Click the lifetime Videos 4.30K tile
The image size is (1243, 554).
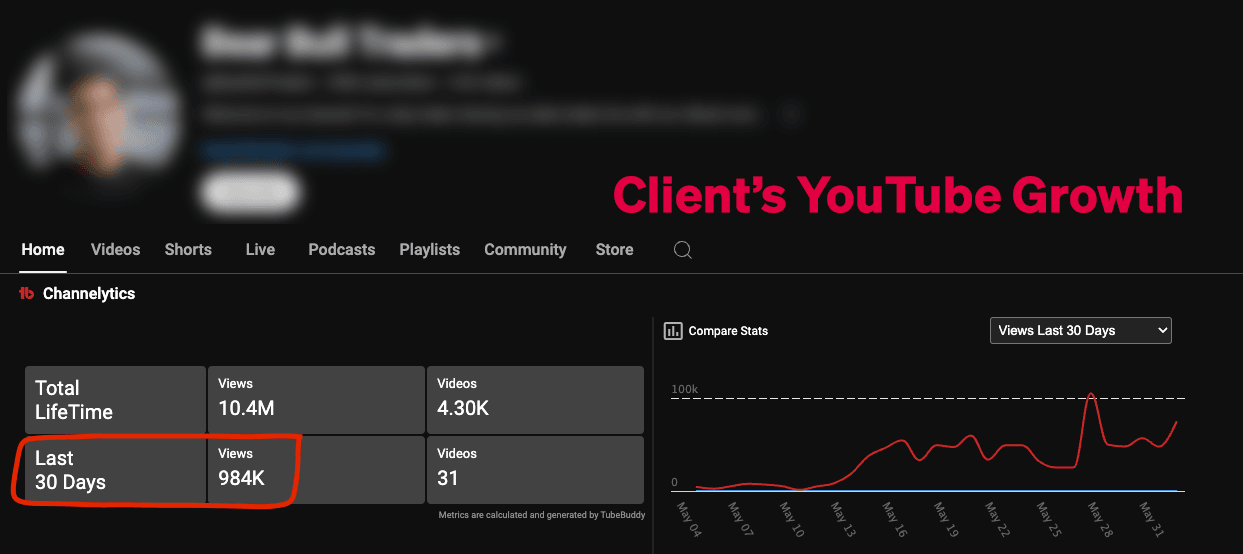click(535, 397)
